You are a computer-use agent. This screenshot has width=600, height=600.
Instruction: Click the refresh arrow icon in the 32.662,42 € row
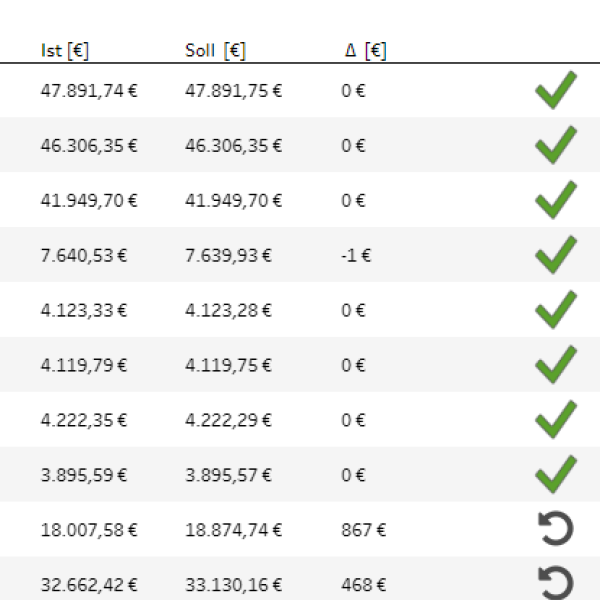[556, 583]
